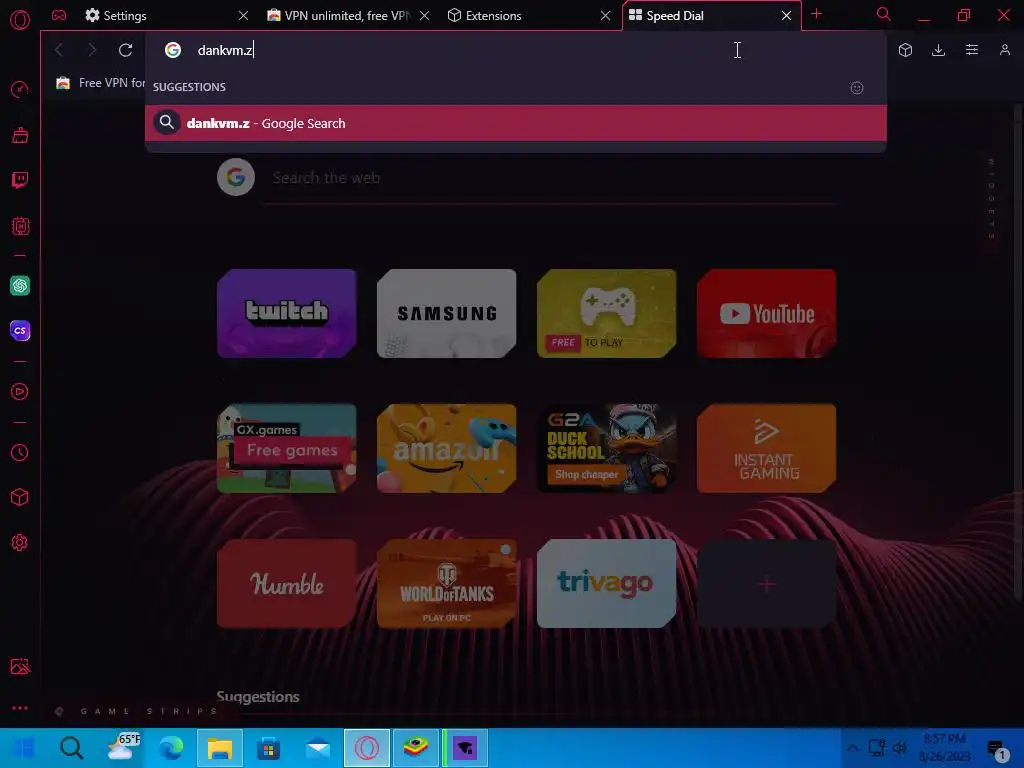Open Player icon in sidebar

coord(20,391)
